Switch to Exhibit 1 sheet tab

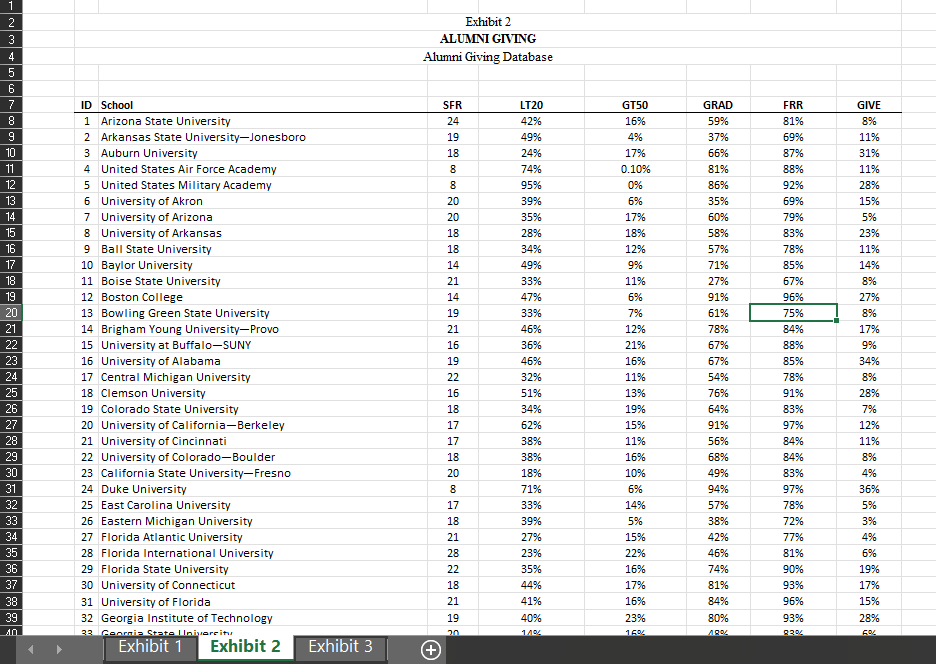[x=150, y=647]
